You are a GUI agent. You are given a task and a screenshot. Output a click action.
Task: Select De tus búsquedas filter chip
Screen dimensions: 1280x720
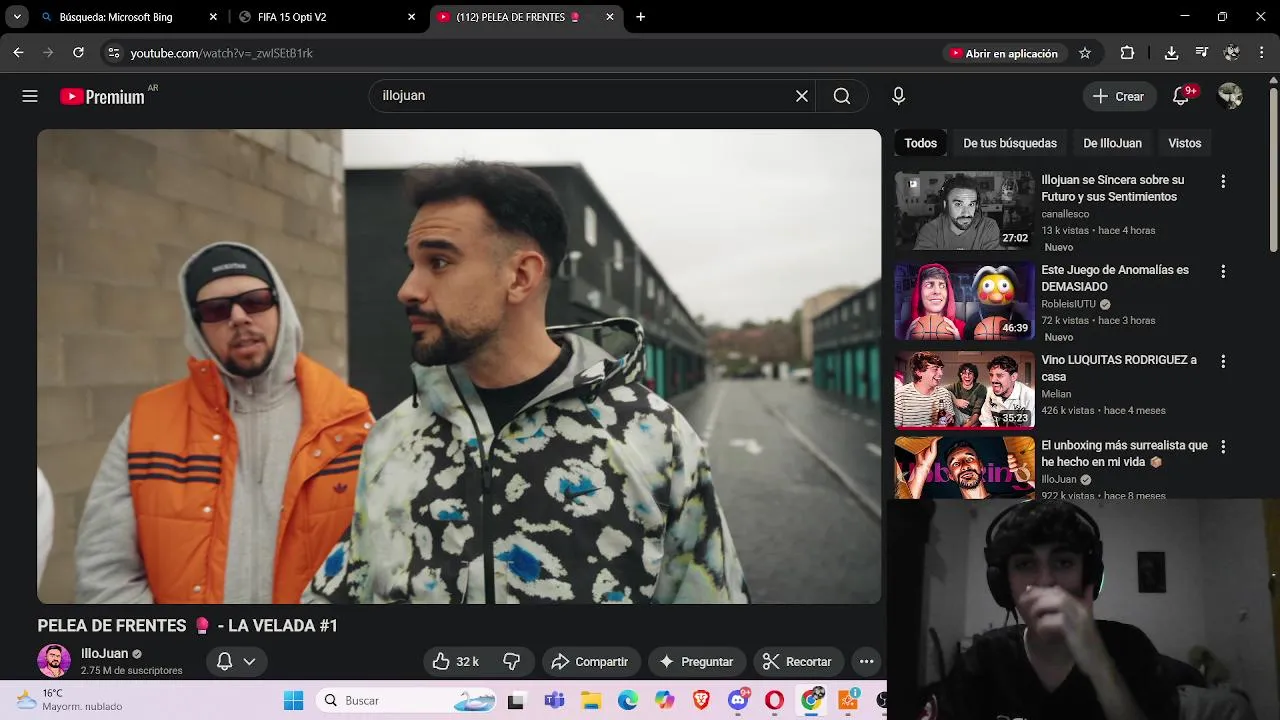(x=1010, y=143)
